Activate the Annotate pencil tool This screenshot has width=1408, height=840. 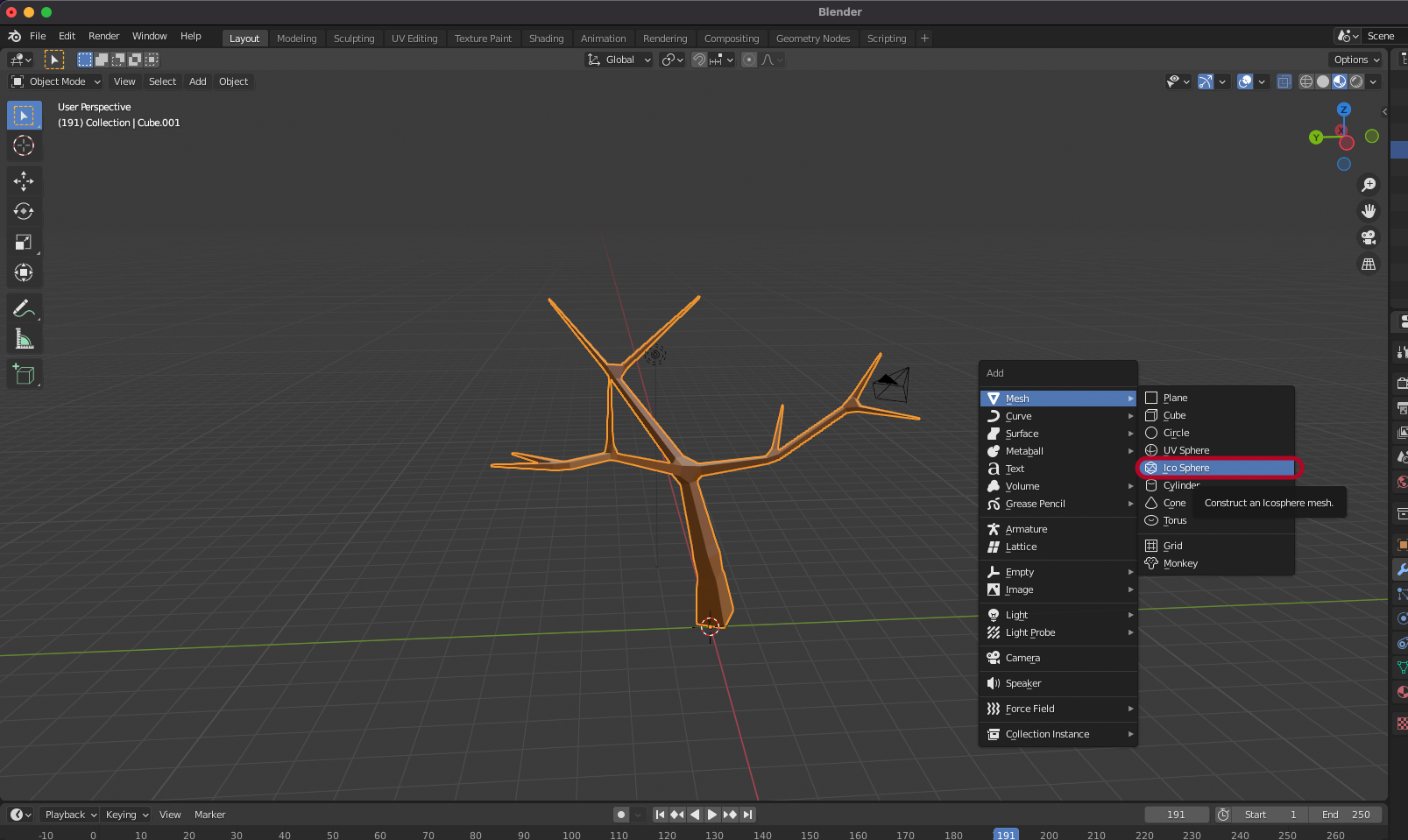tap(24, 308)
